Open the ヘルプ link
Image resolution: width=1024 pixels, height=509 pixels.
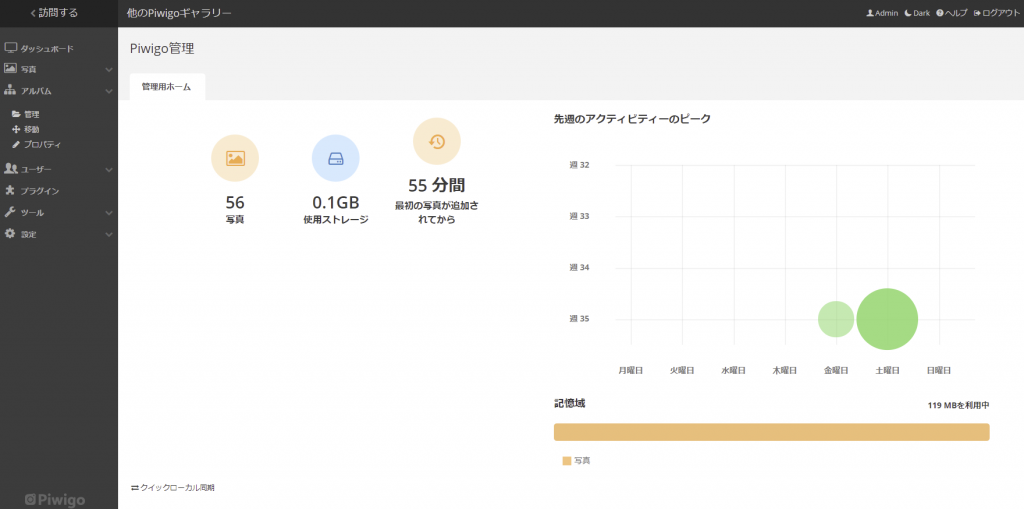952,13
